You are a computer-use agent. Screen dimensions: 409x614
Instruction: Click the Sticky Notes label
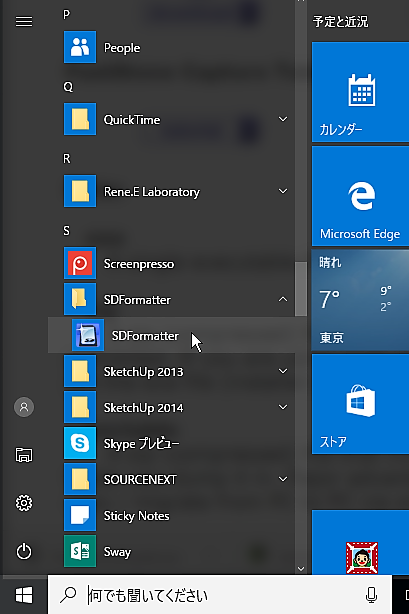tap(136, 516)
